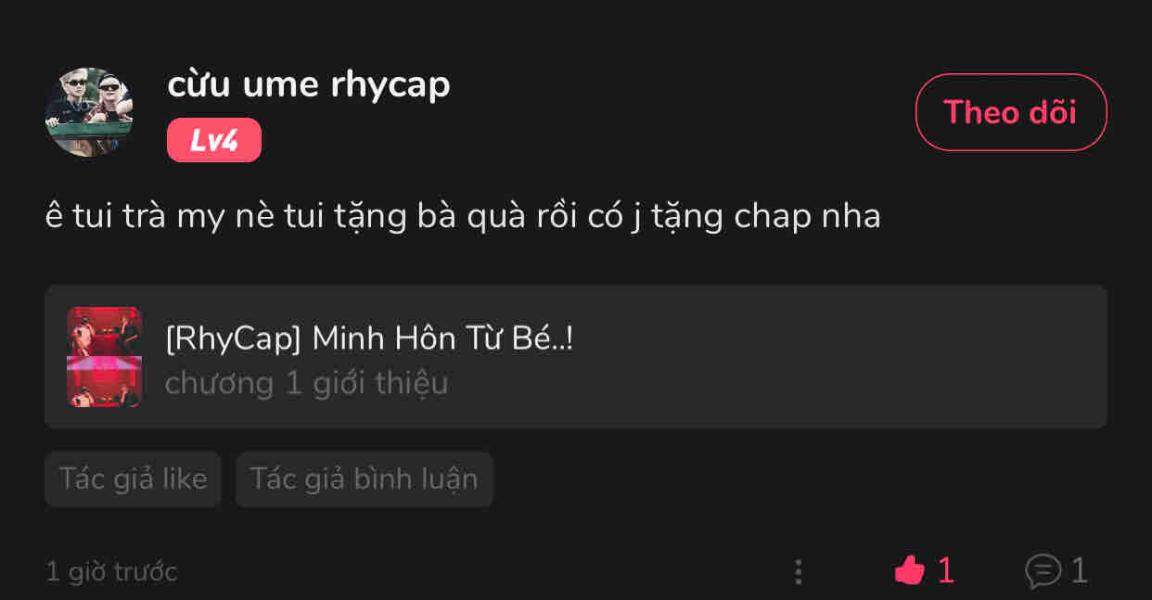Open the profile avatar of cừu ume rhycap
1152x600 pixels.
(x=88, y=112)
